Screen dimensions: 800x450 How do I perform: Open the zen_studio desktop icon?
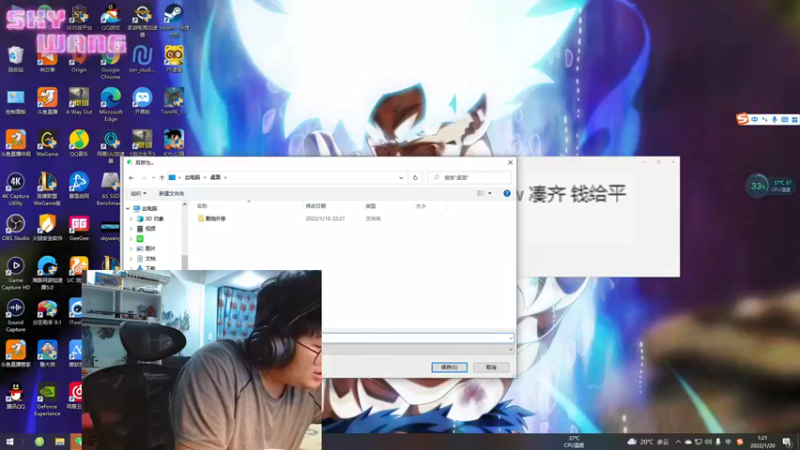pyautogui.click(x=142, y=58)
